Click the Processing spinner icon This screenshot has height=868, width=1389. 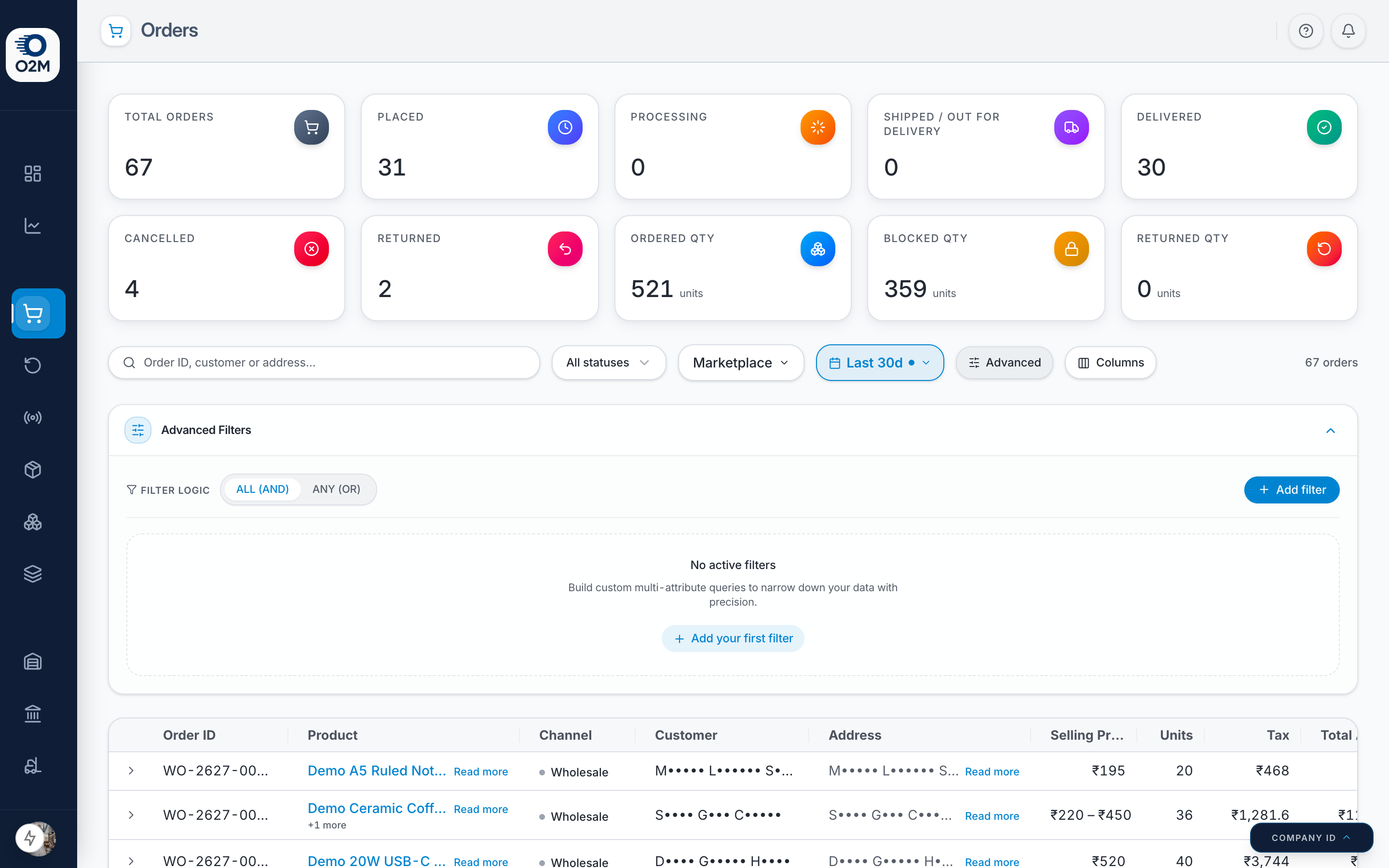click(x=818, y=127)
